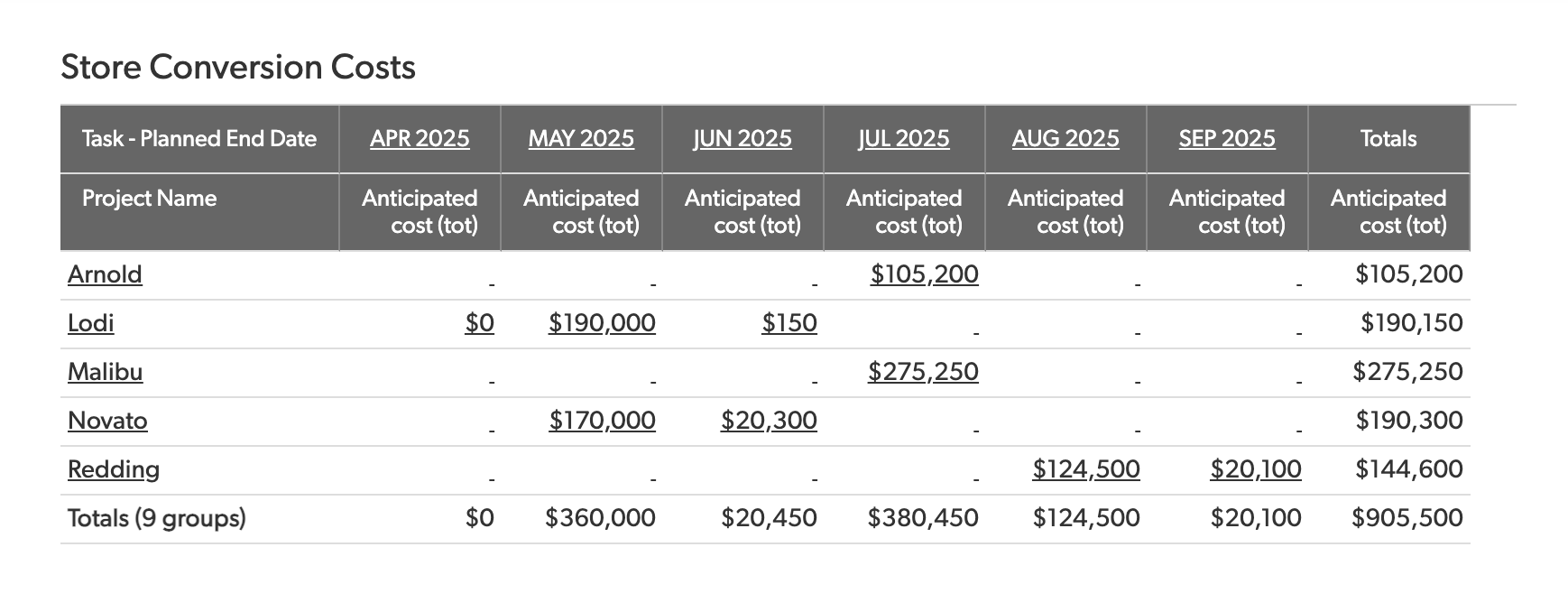Open Redding's $20,100 September cost

(x=1256, y=469)
